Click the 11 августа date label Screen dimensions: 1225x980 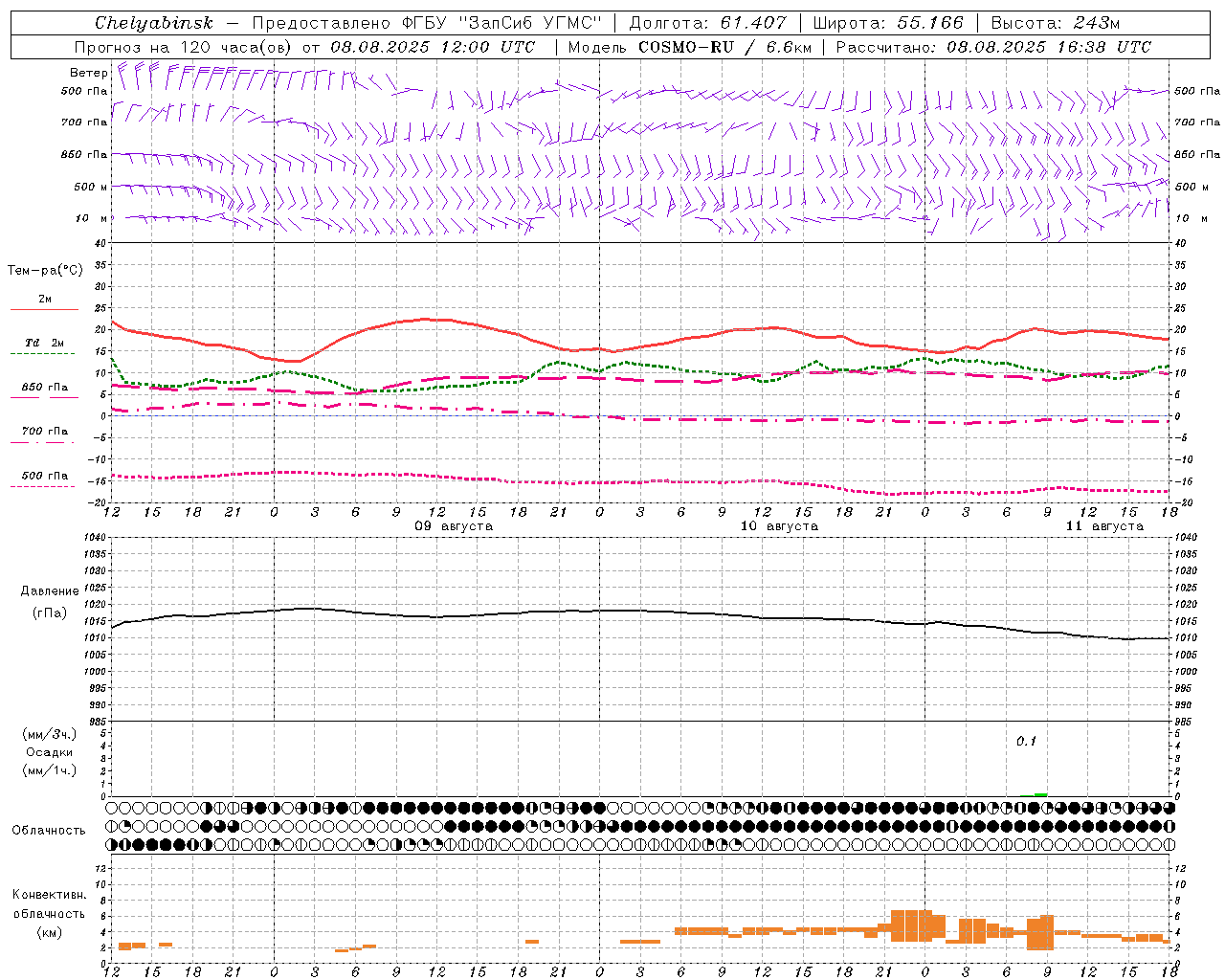tap(1104, 526)
